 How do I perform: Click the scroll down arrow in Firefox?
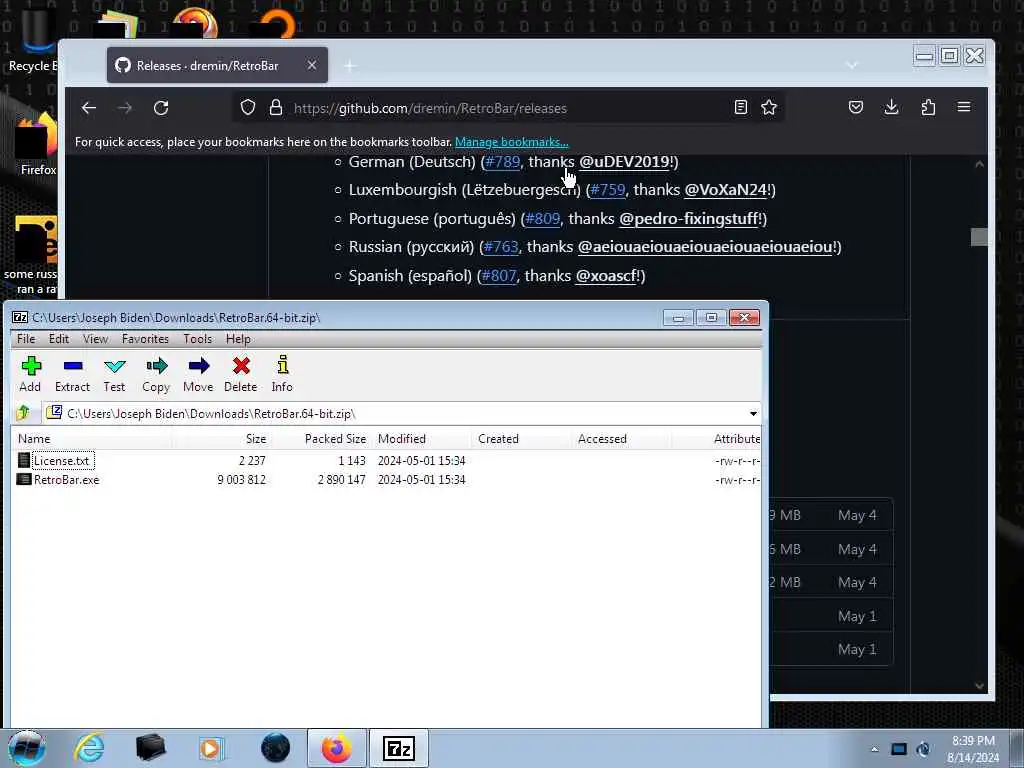point(979,685)
